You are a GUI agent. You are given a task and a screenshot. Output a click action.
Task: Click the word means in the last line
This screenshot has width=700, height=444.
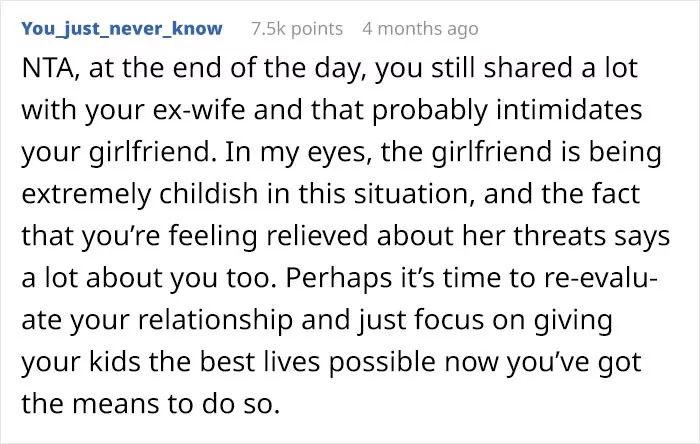(116, 404)
